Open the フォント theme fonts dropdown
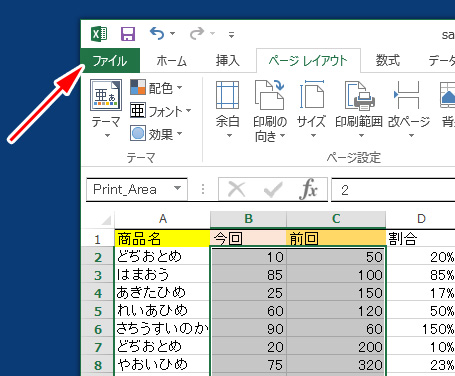 (161, 111)
